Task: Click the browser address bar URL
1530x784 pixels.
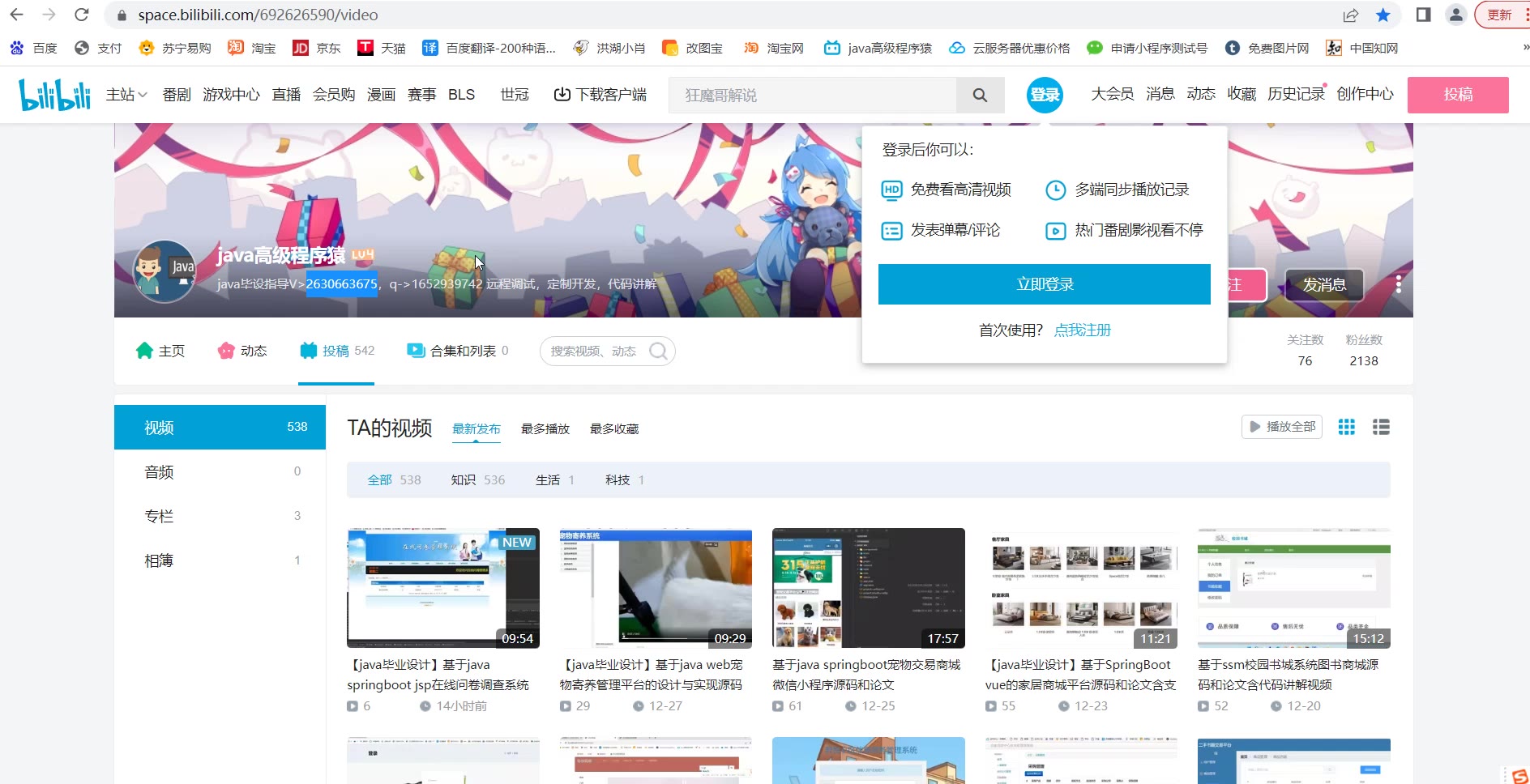Action: pos(258,15)
